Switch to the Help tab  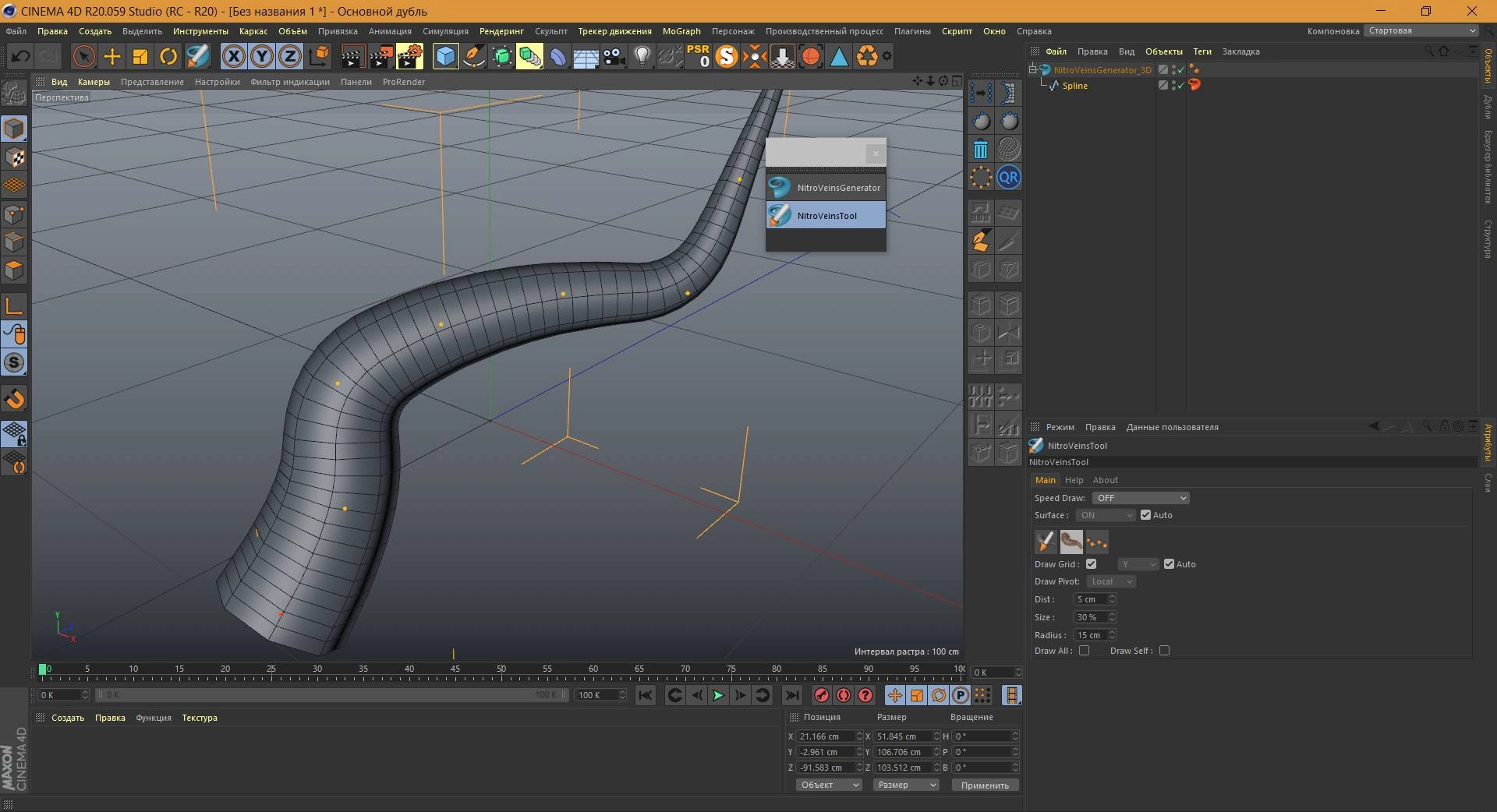[1074, 480]
